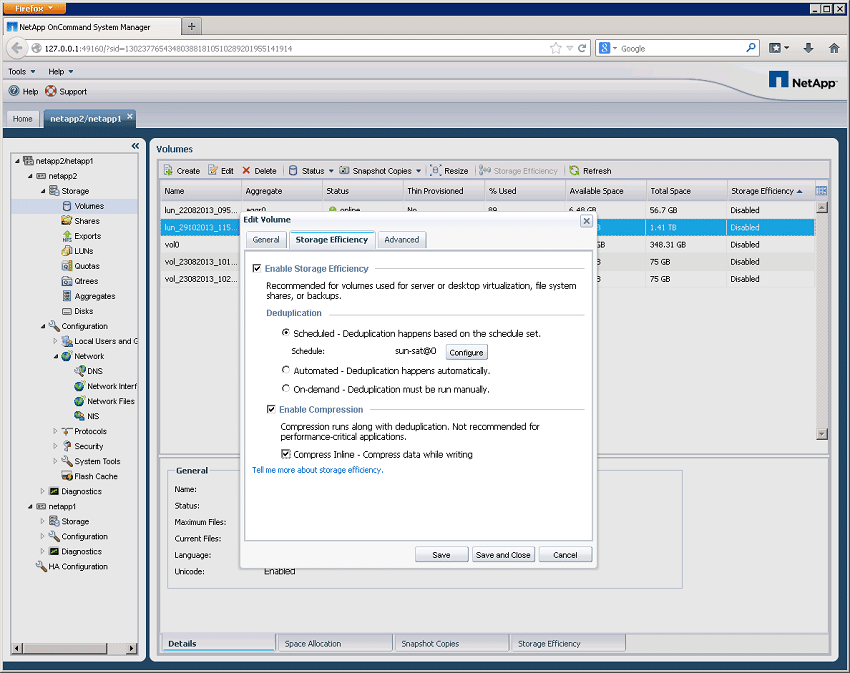Open Flash Cache in the tree
Viewport: 850px width, 673px height.
[x=96, y=476]
